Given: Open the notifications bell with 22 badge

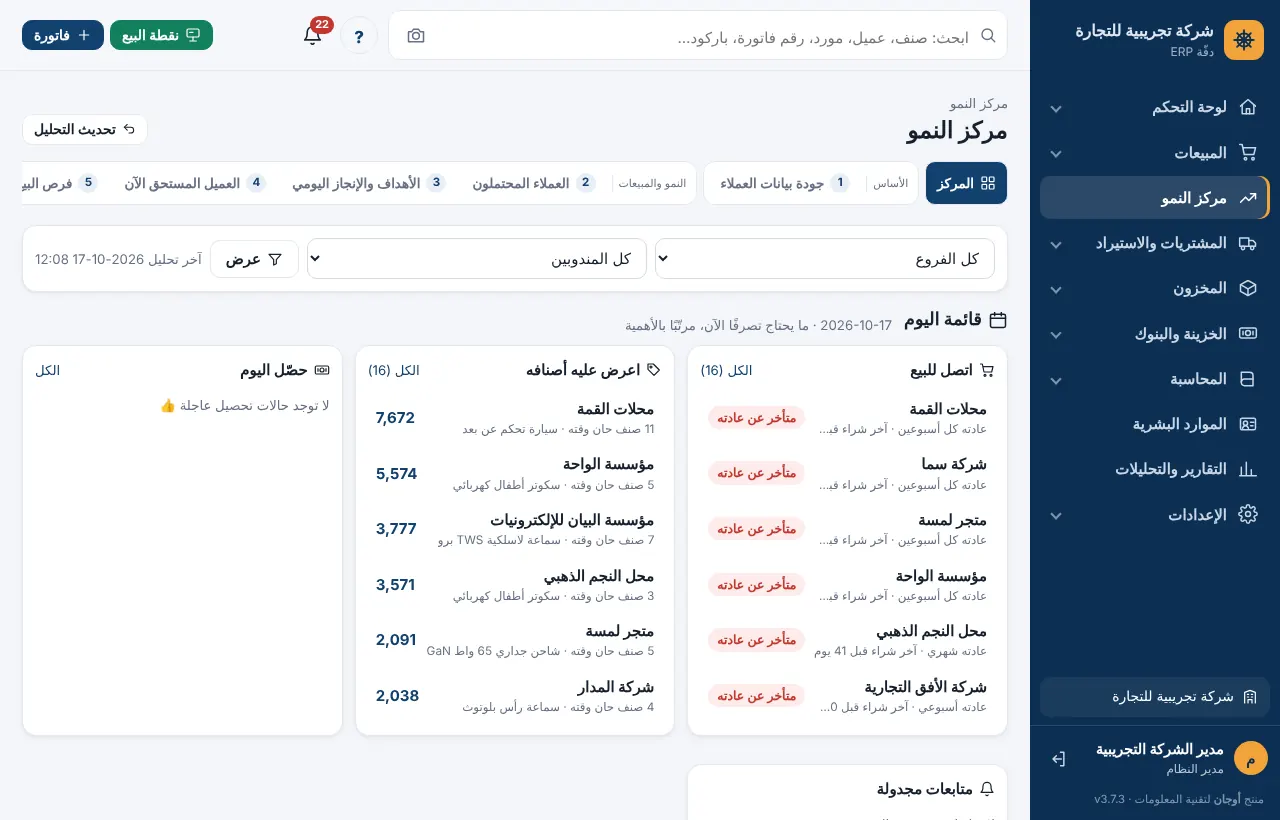Looking at the screenshot, I should (x=313, y=35).
